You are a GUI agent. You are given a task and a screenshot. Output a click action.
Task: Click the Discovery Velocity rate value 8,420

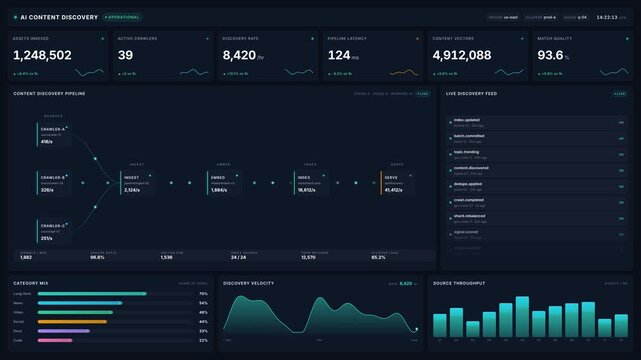406,284
